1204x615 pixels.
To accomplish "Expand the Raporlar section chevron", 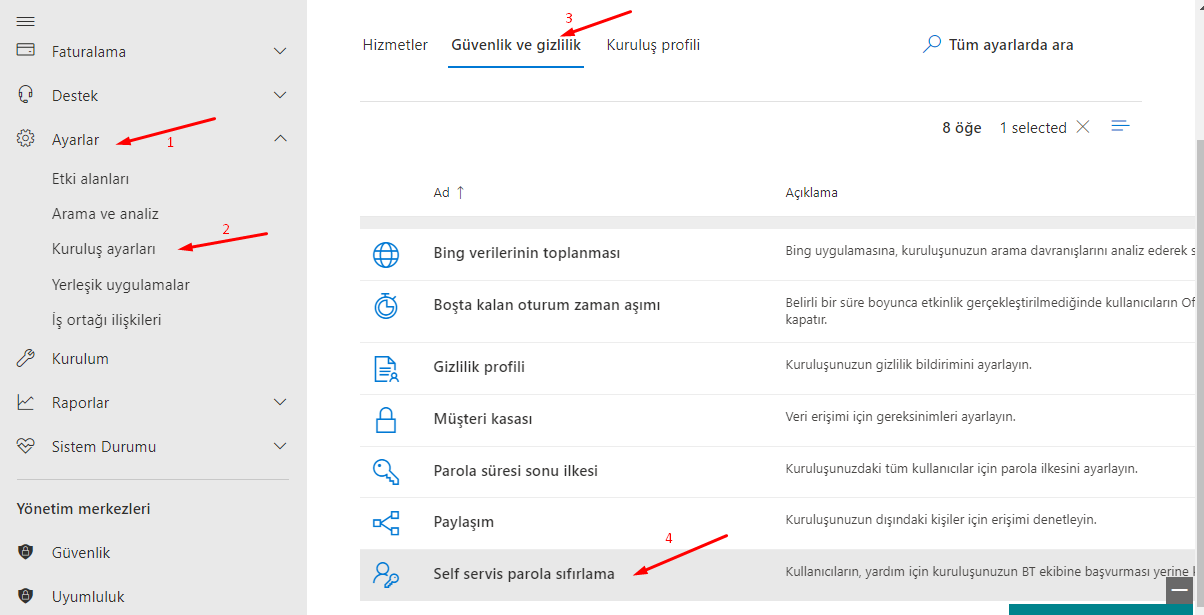I will click(x=280, y=402).
